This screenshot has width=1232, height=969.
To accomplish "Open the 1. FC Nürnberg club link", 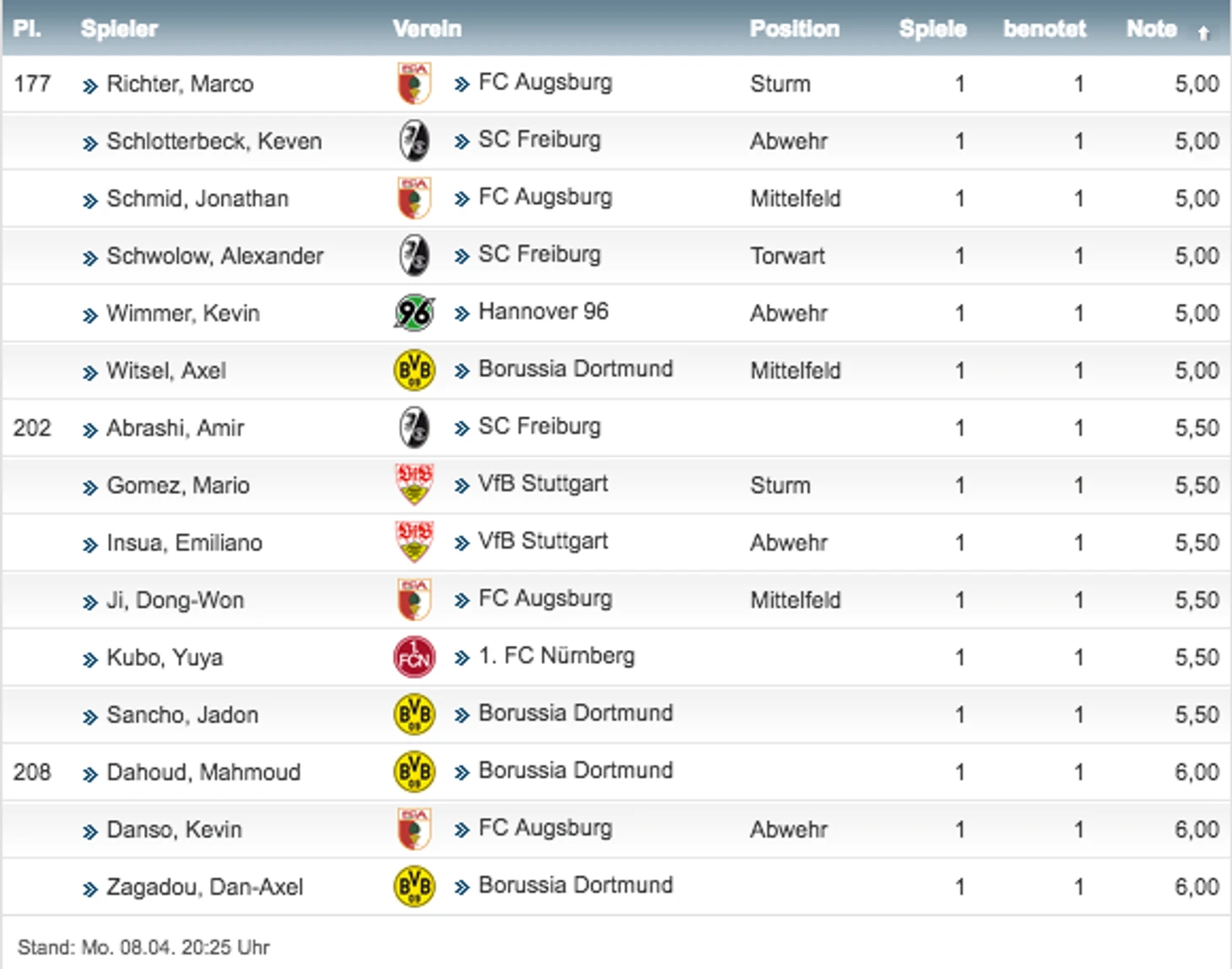I will point(556,656).
